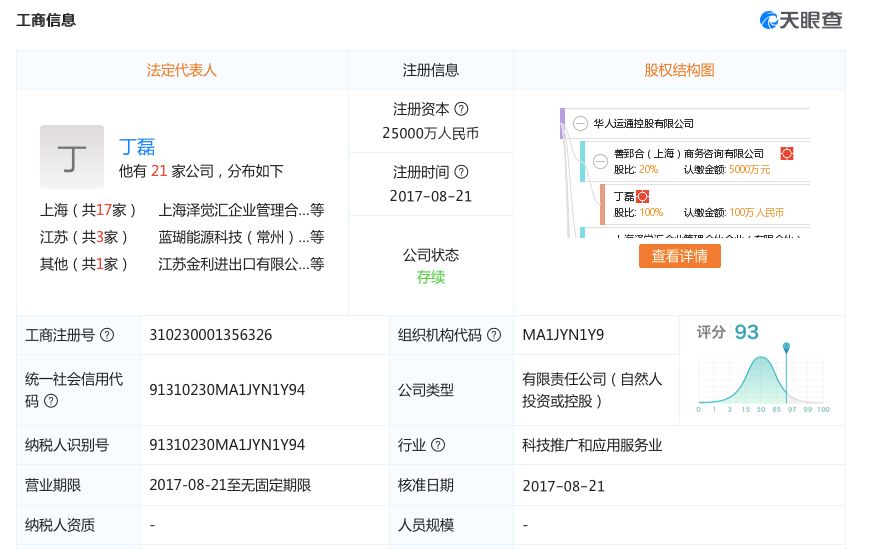Screen dimensions: 873x549
Task: Click the 有限责任公司 company type value
Action: point(592,390)
